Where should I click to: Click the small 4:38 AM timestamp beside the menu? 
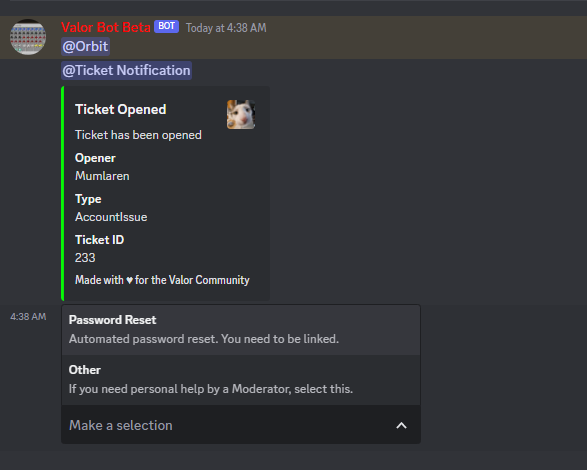pyautogui.click(x=28, y=317)
